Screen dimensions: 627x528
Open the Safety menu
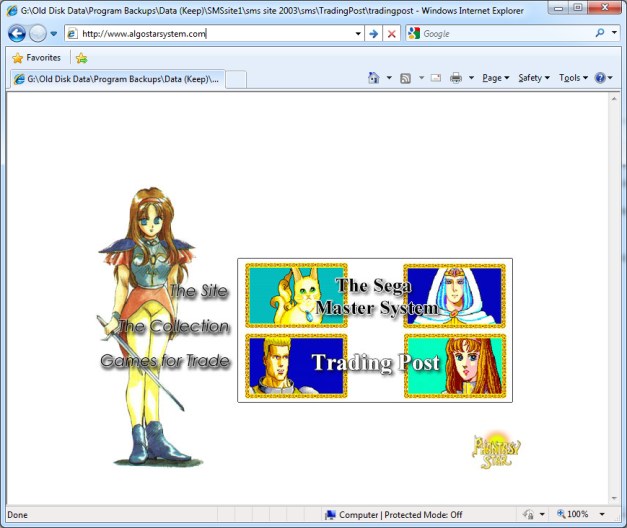[x=533, y=78]
